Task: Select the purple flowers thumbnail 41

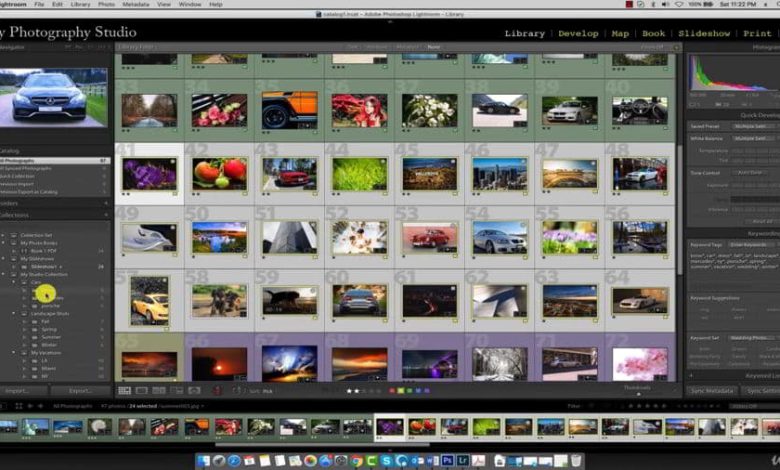Action: click(149, 174)
